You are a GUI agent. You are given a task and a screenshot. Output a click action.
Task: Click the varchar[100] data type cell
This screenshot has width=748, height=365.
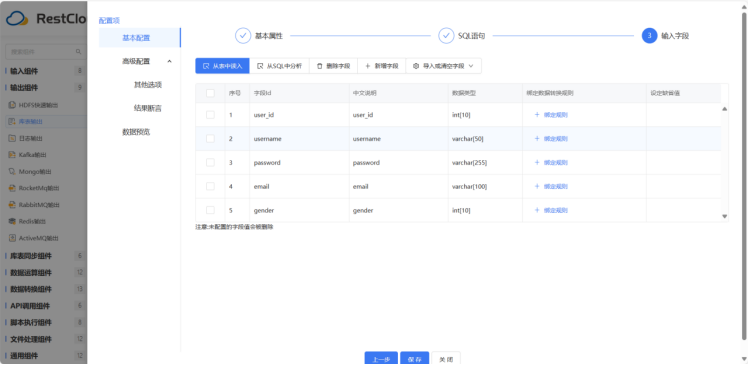[485, 186]
